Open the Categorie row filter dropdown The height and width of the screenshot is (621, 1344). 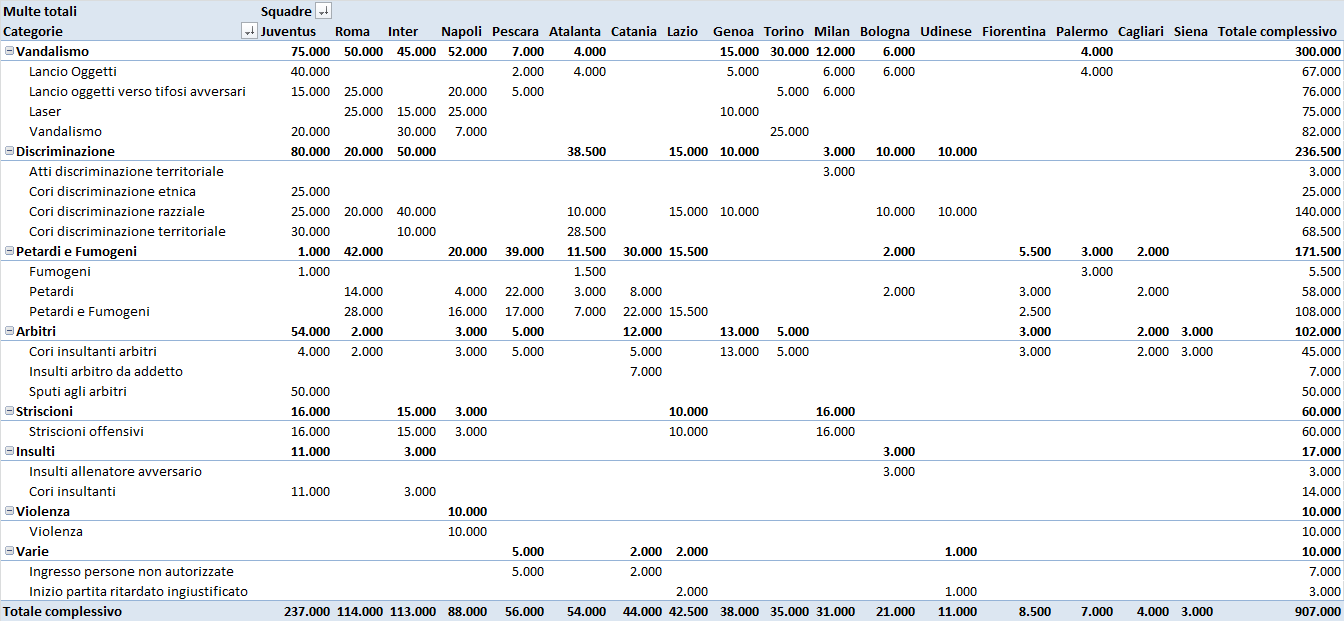[x=249, y=31]
